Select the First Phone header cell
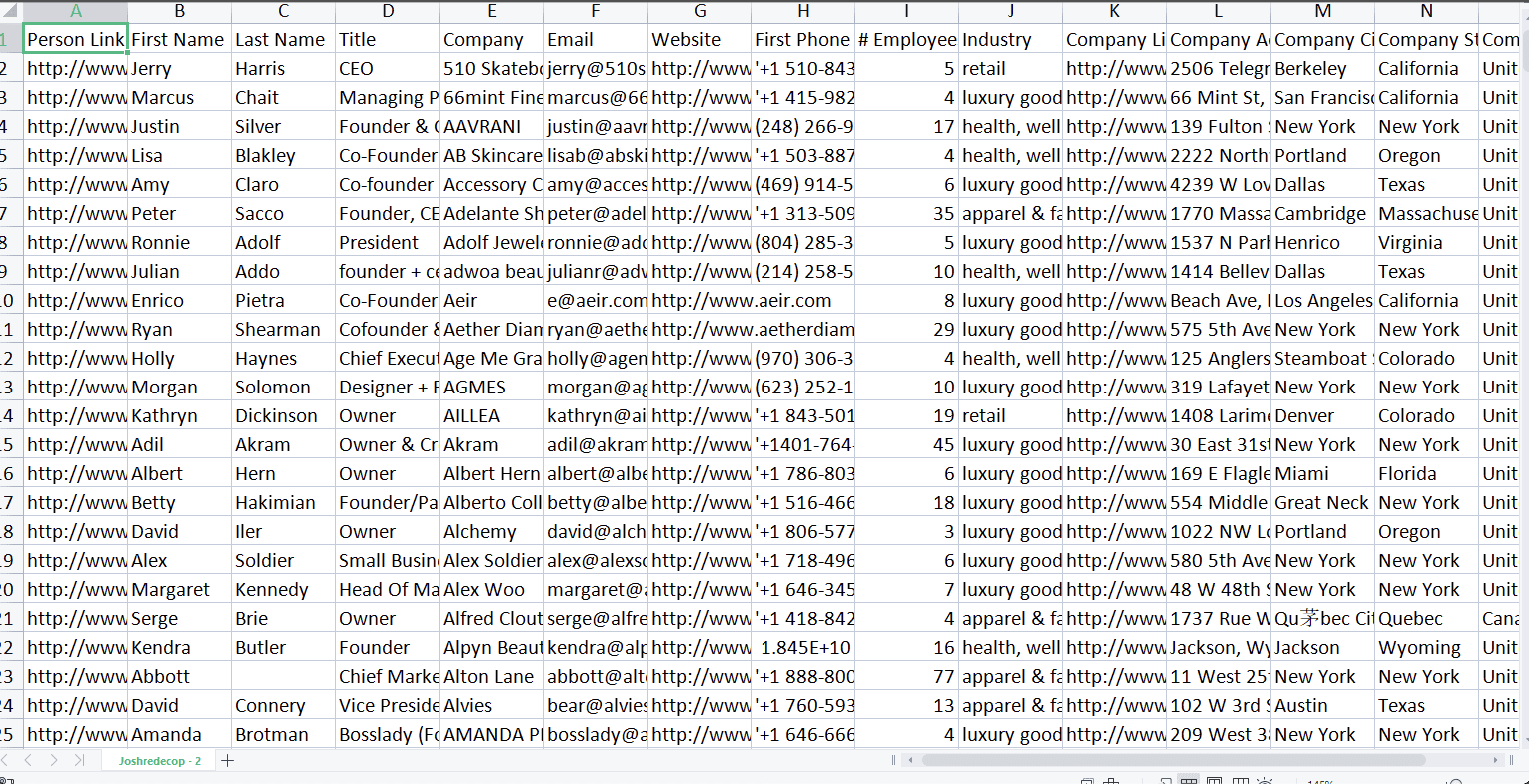Viewport: 1529px width, 784px height. coord(803,39)
